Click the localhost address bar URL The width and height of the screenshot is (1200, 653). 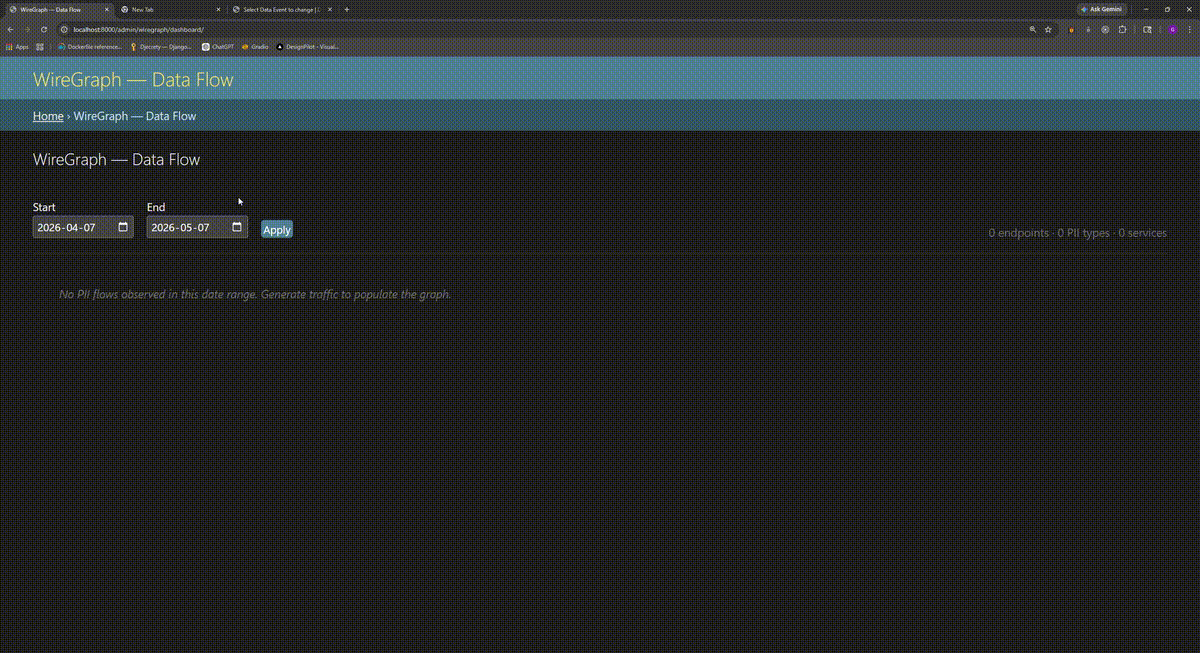pyautogui.click(x=138, y=30)
